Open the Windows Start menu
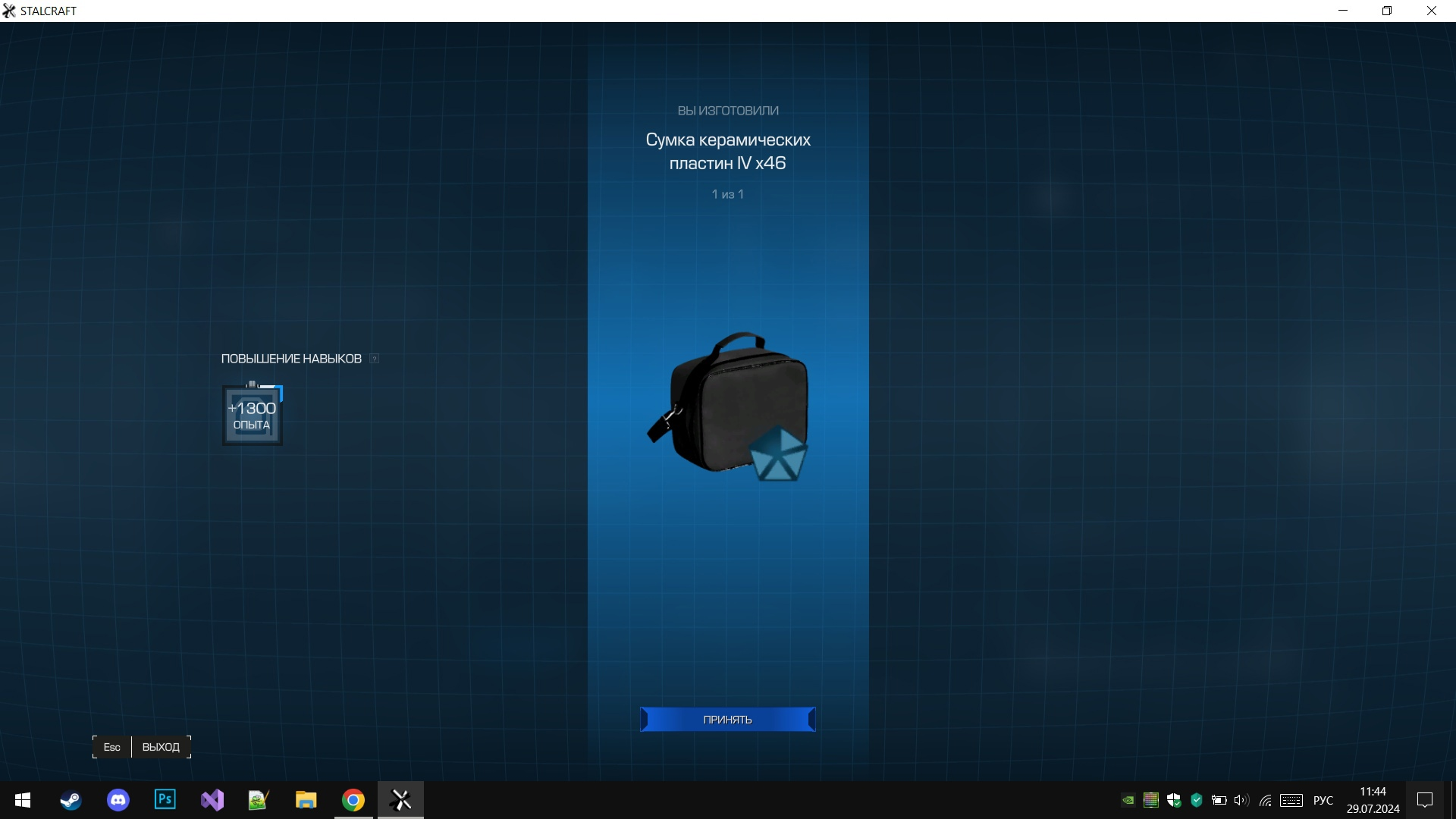This screenshot has width=1456, height=819. pyautogui.click(x=23, y=800)
